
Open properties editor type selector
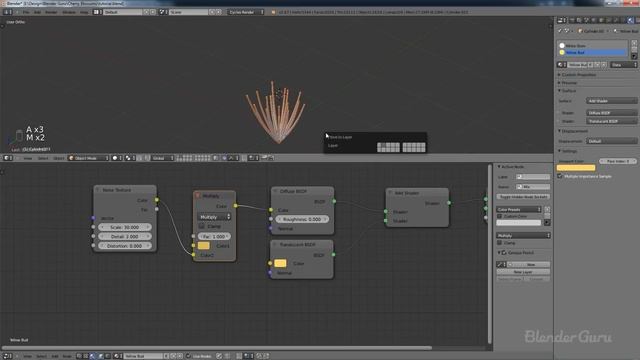562,20
